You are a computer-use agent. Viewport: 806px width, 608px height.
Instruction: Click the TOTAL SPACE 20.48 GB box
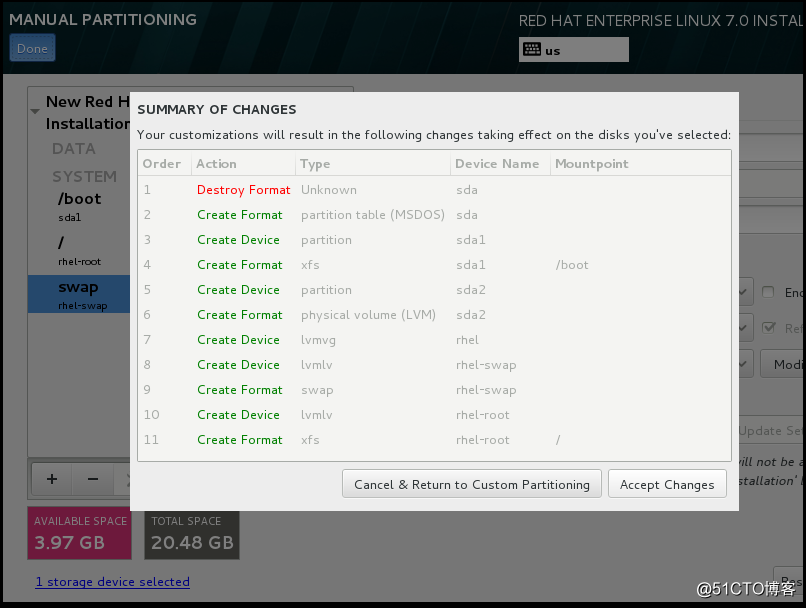tap(192, 534)
